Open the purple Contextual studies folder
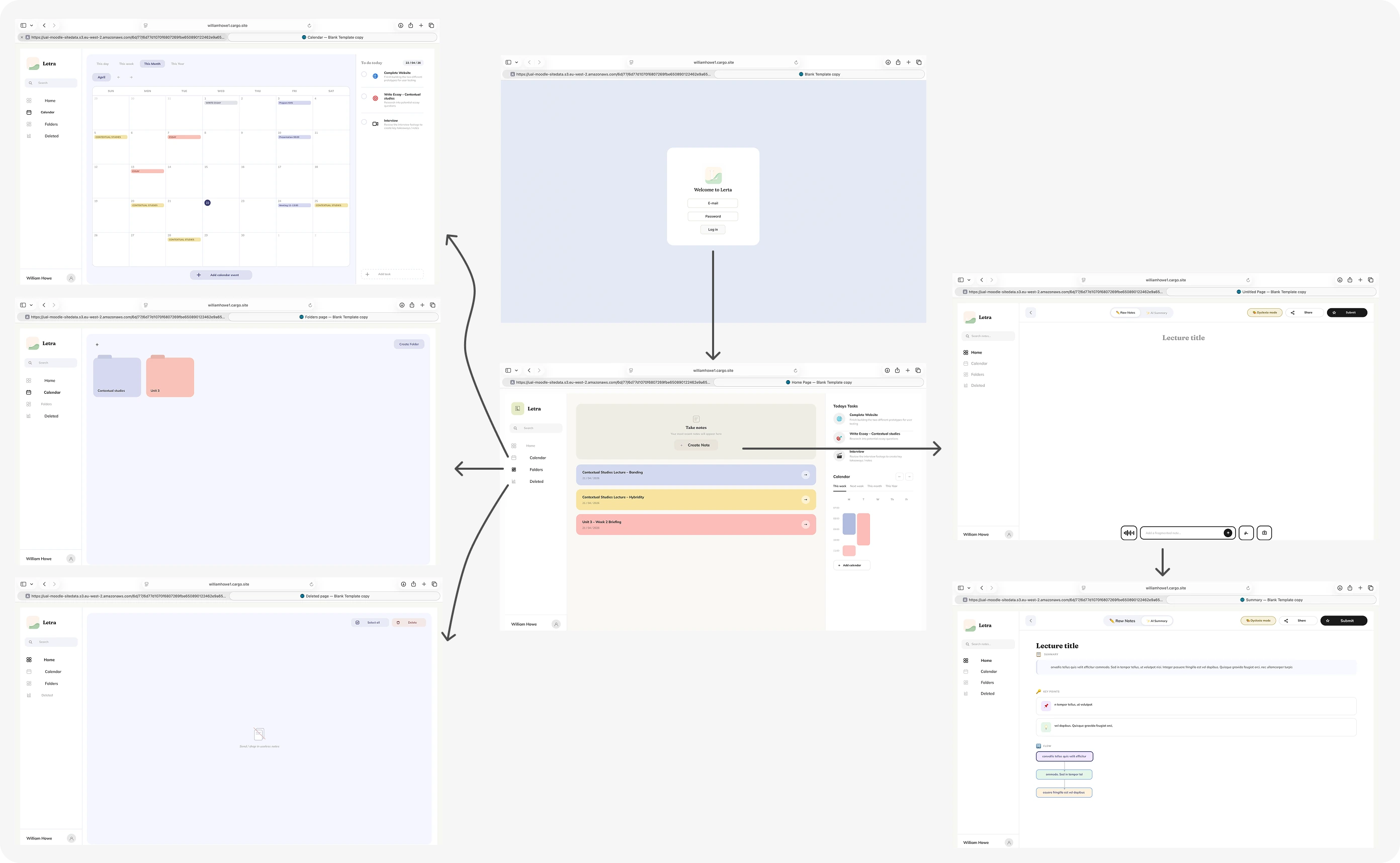Viewport: 1400px width, 863px height. tap(117, 376)
